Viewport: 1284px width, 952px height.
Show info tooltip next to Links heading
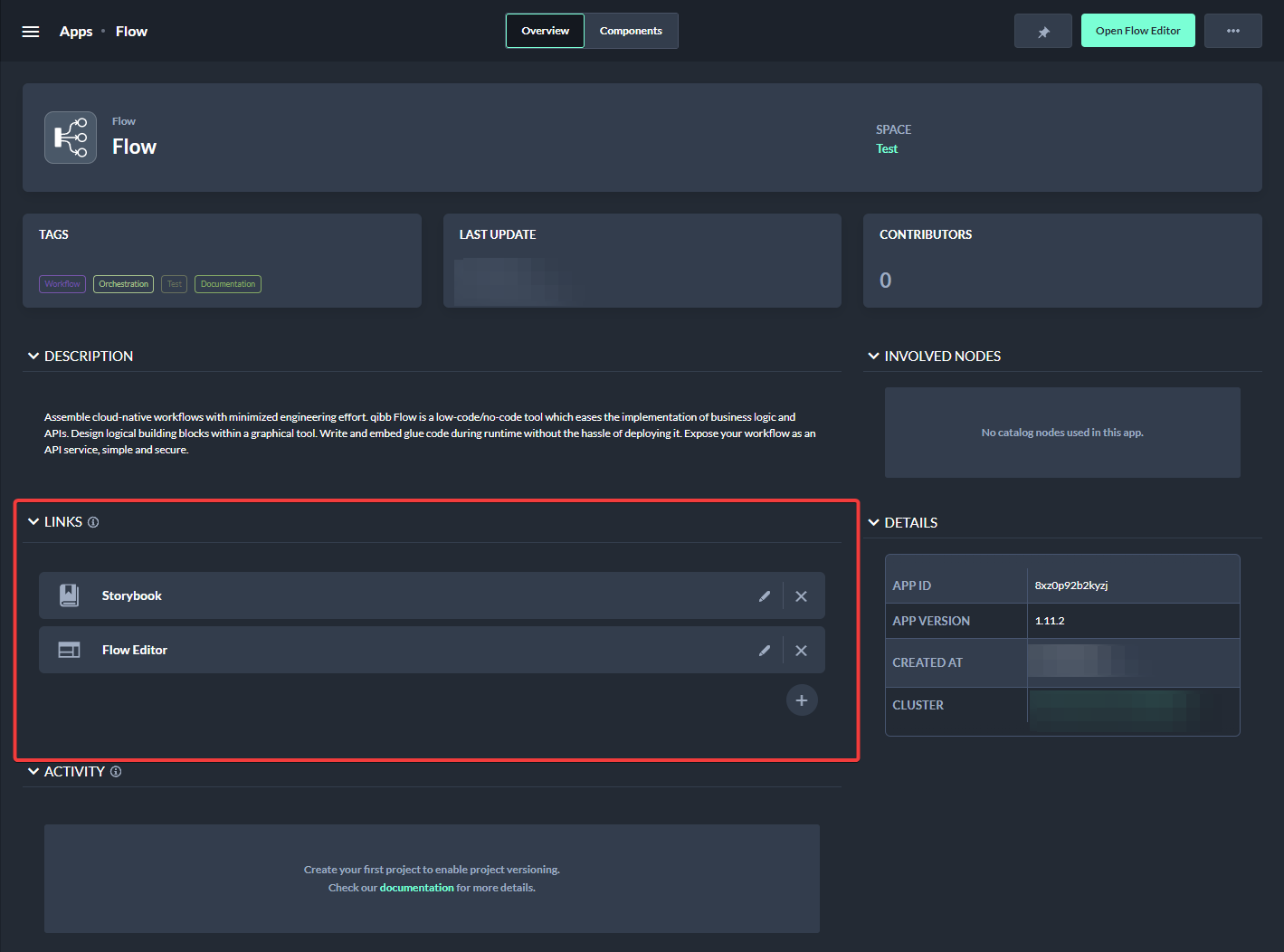pos(93,522)
